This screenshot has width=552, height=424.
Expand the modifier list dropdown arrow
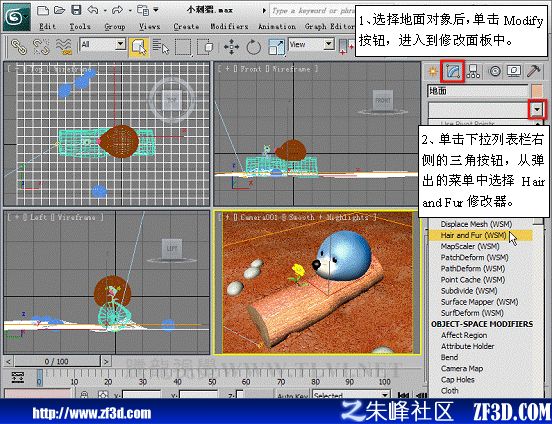point(537,109)
